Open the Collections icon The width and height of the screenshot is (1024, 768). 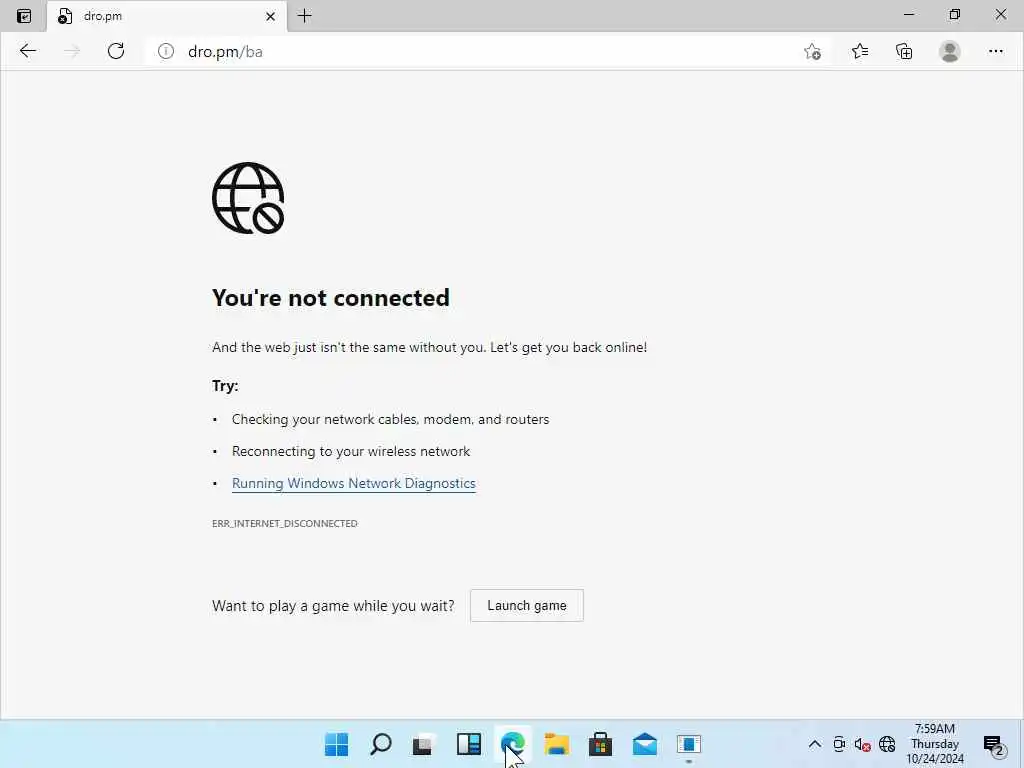click(904, 51)
